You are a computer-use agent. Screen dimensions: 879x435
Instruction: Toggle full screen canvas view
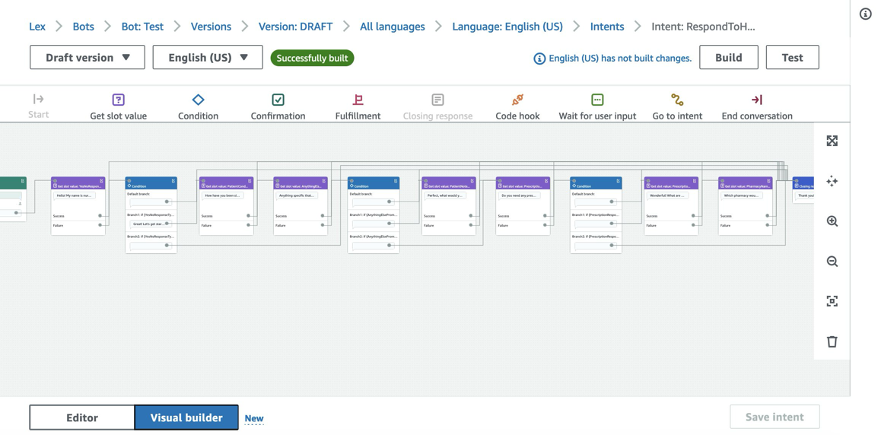(832, 141)
